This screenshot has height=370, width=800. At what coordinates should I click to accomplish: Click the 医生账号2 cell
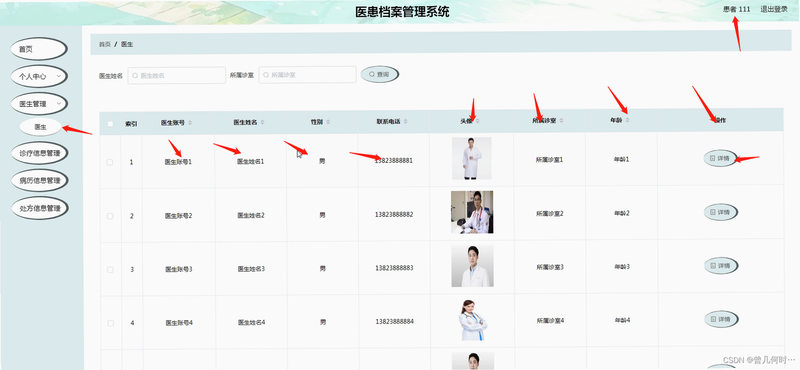[179, 216]
